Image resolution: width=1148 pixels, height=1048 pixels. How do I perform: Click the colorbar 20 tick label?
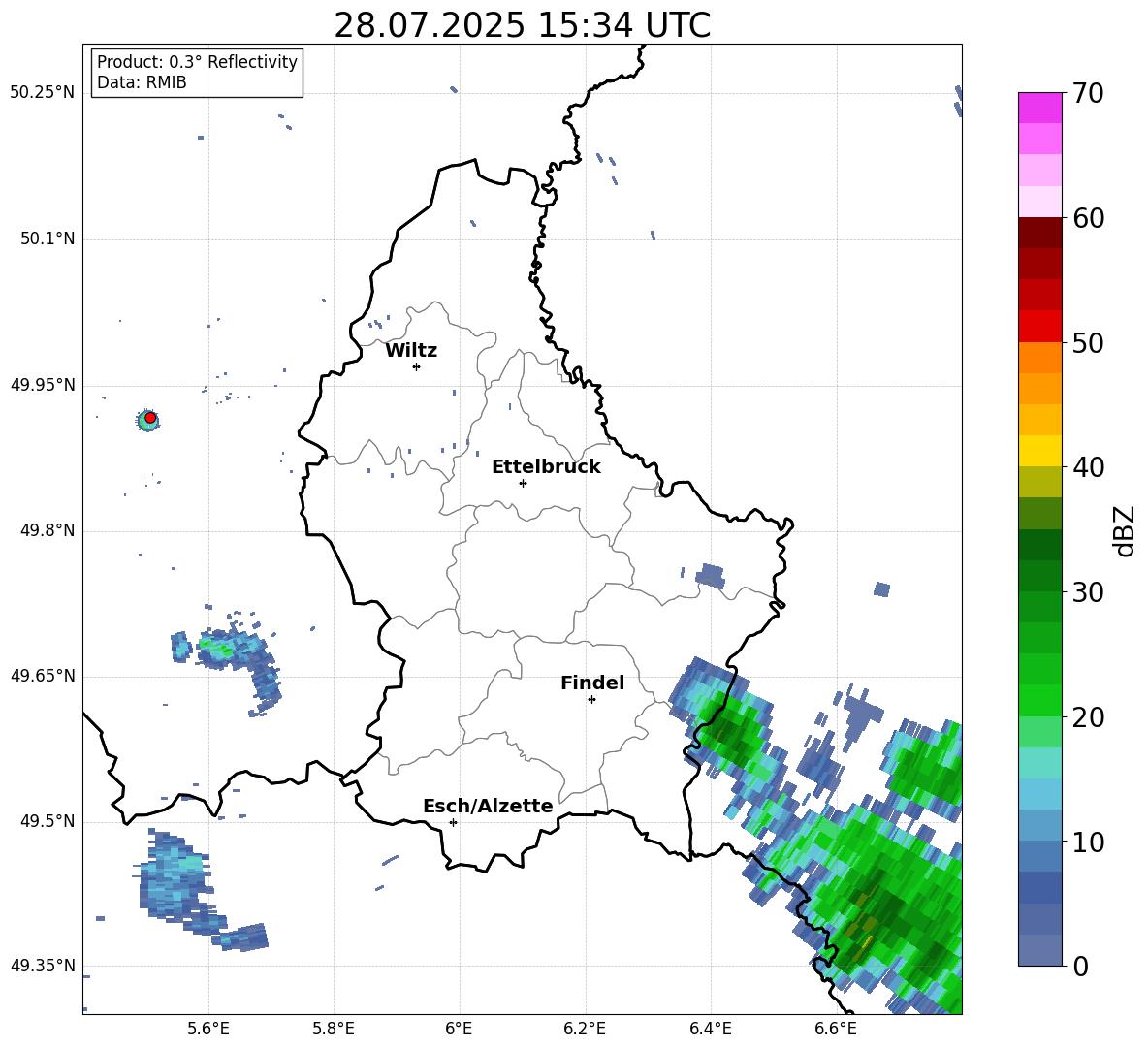click(1088, 717)
